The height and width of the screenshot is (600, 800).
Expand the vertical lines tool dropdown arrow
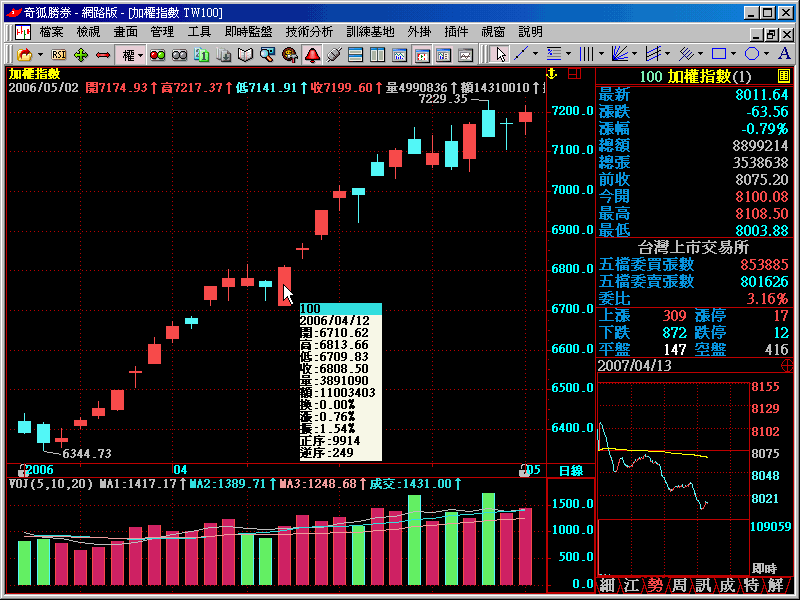coord(602,54)
